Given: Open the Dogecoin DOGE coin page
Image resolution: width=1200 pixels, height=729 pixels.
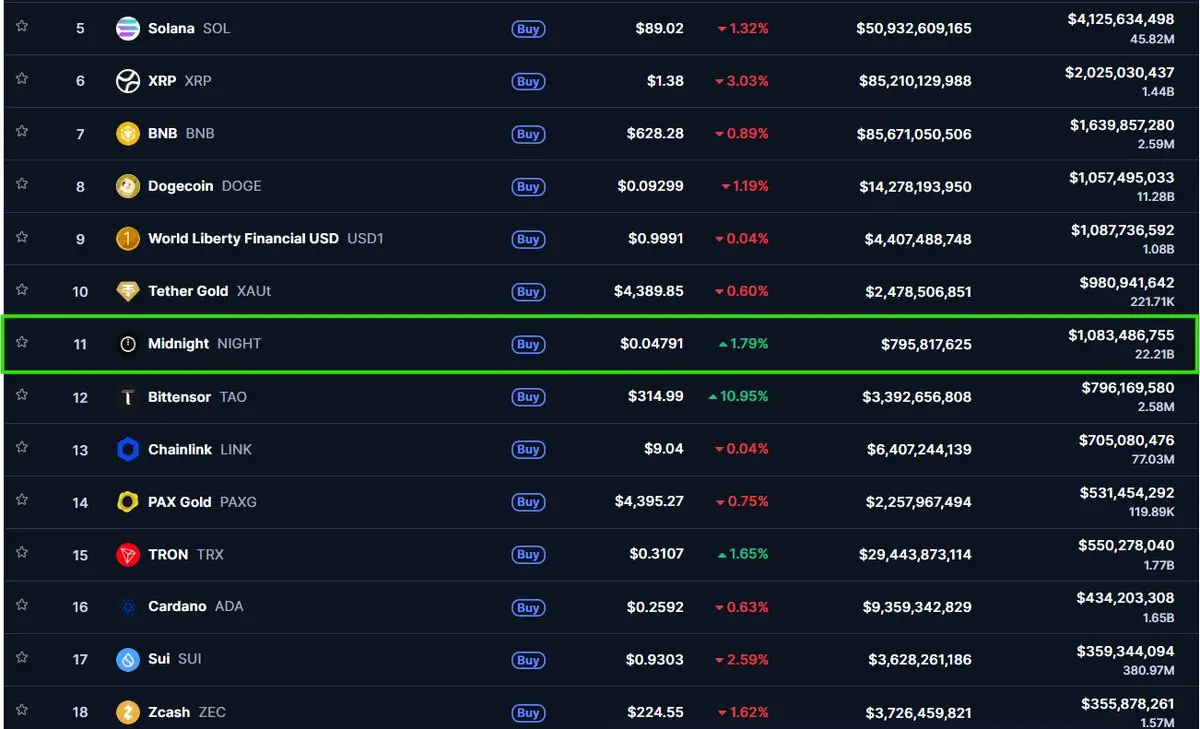Looking at the screenshot, I should [x=205, y=186].
